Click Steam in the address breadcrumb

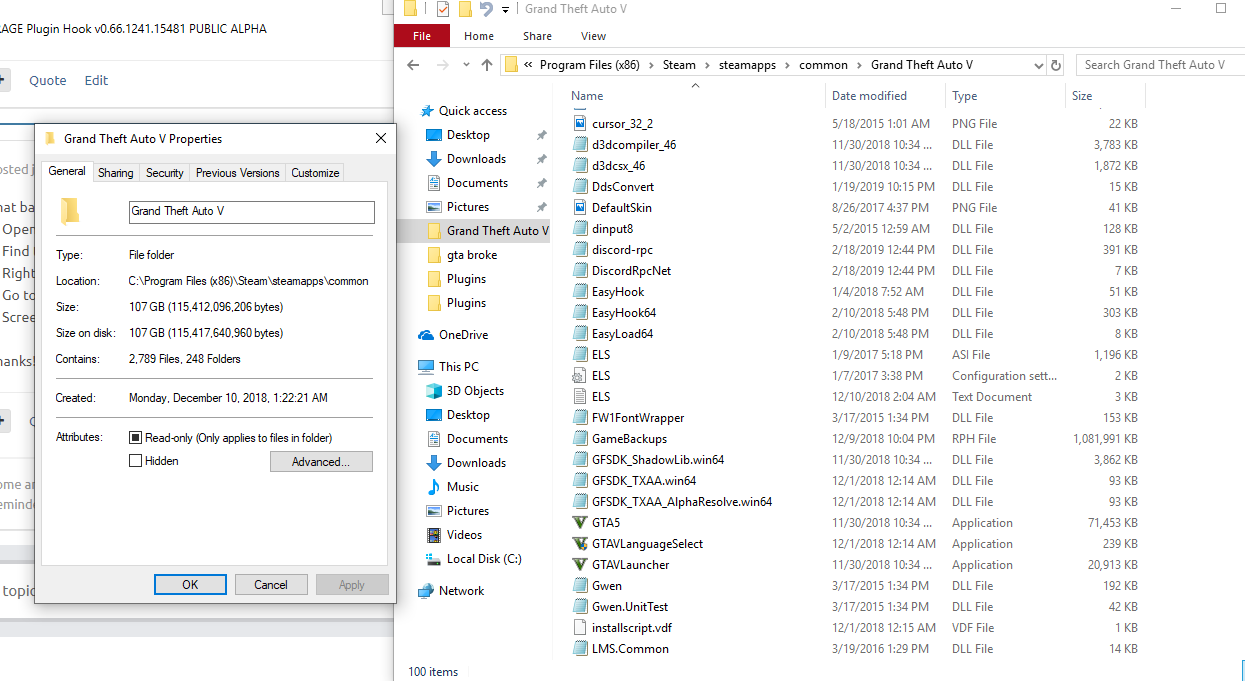tap(679, 65)
